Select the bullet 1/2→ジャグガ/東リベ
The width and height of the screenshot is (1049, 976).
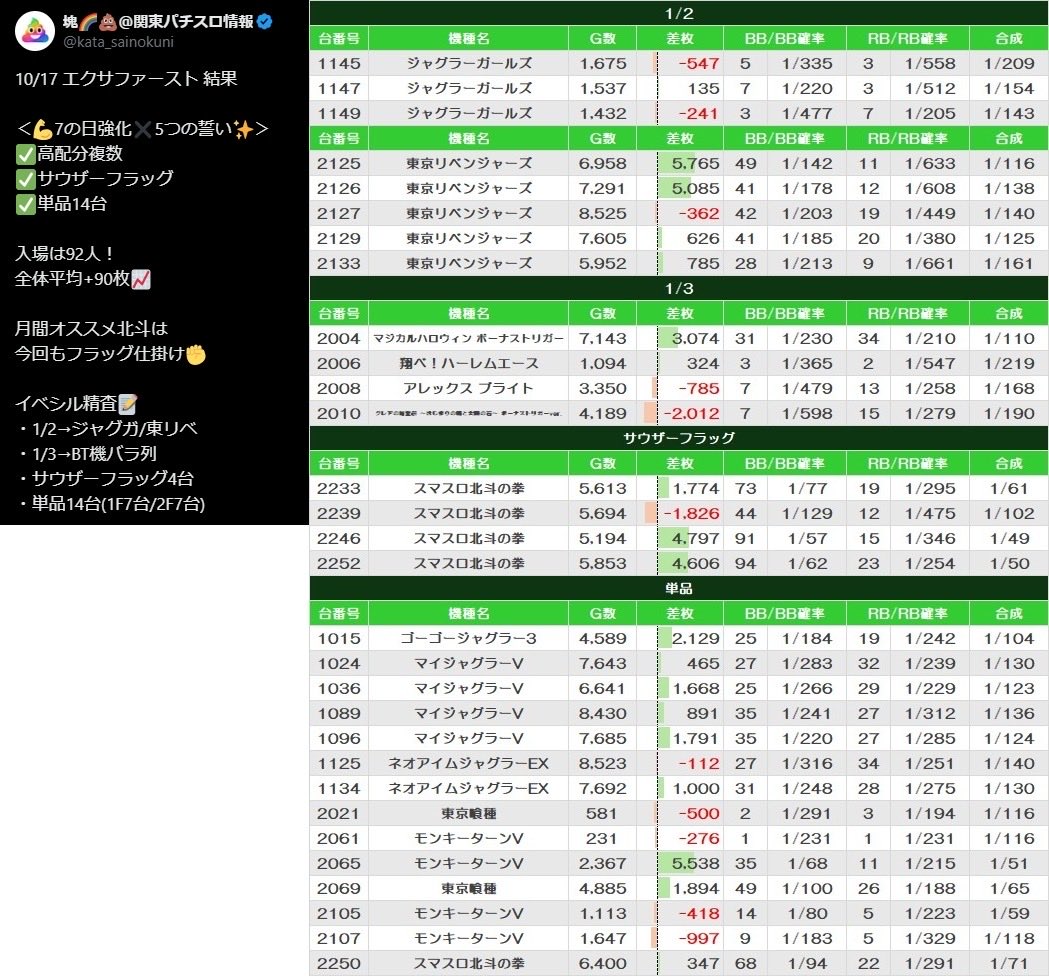(108, 429)
